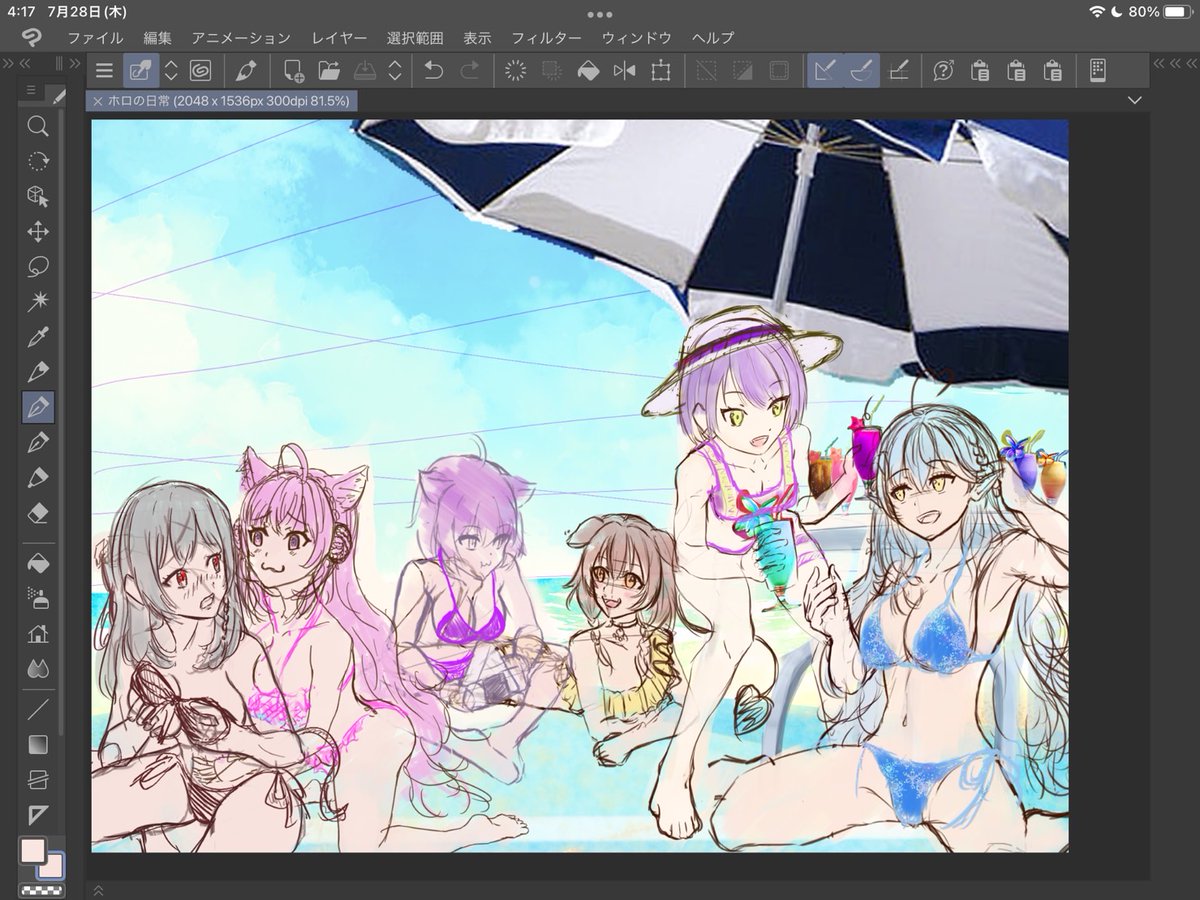1200x900 pixels.
Task: Select the Eraser tool
Action: point(38,512)
